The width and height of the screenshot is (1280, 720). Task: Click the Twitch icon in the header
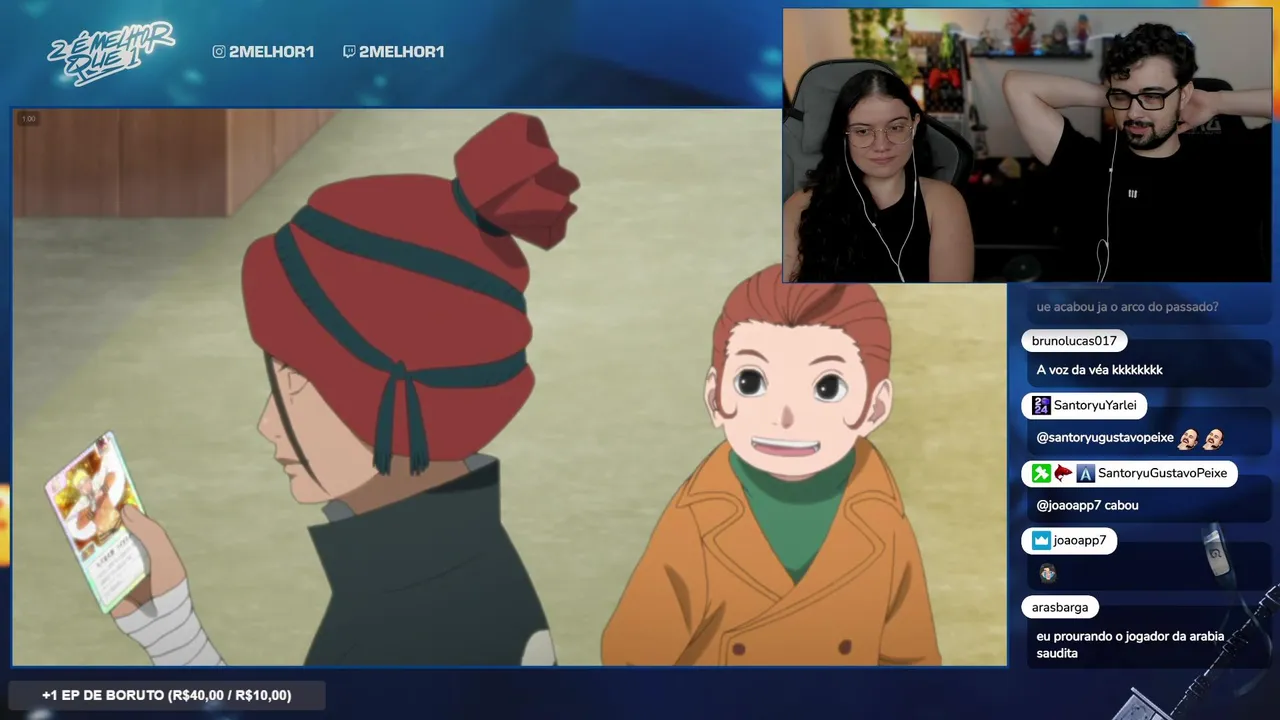pos(349,52)
